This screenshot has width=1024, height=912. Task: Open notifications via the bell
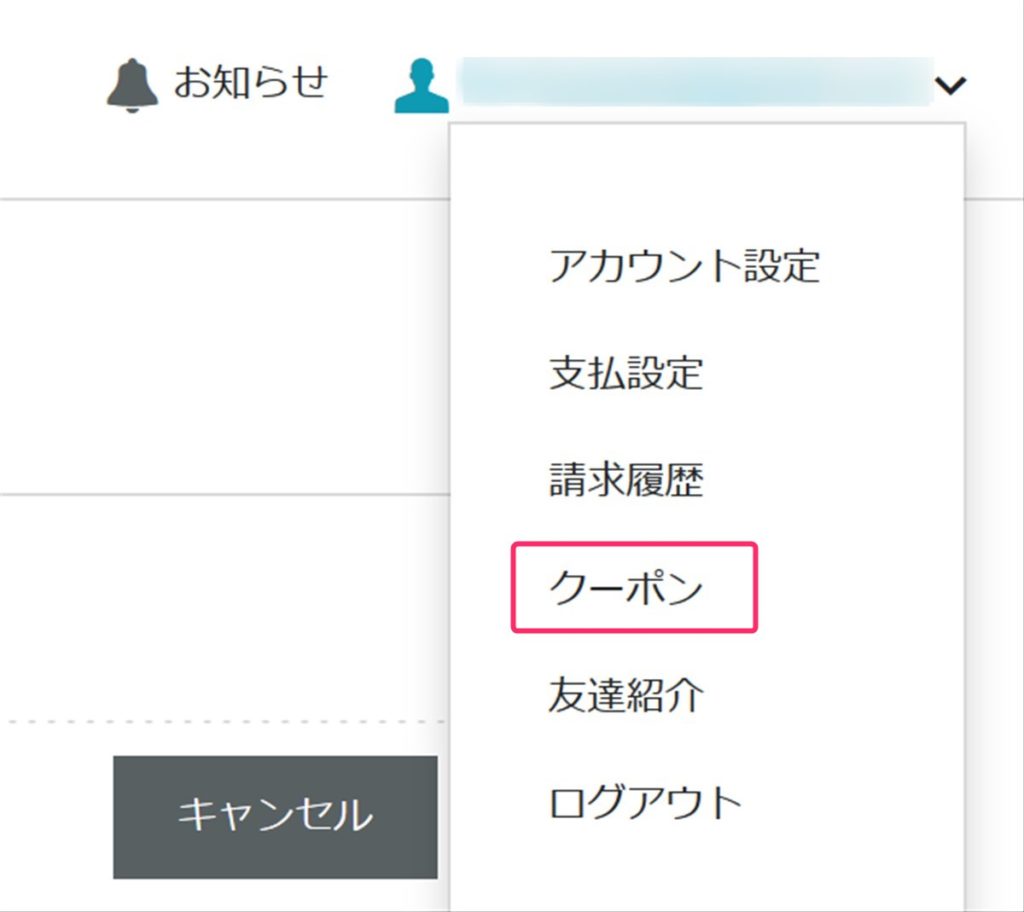[x=132, y=85]
